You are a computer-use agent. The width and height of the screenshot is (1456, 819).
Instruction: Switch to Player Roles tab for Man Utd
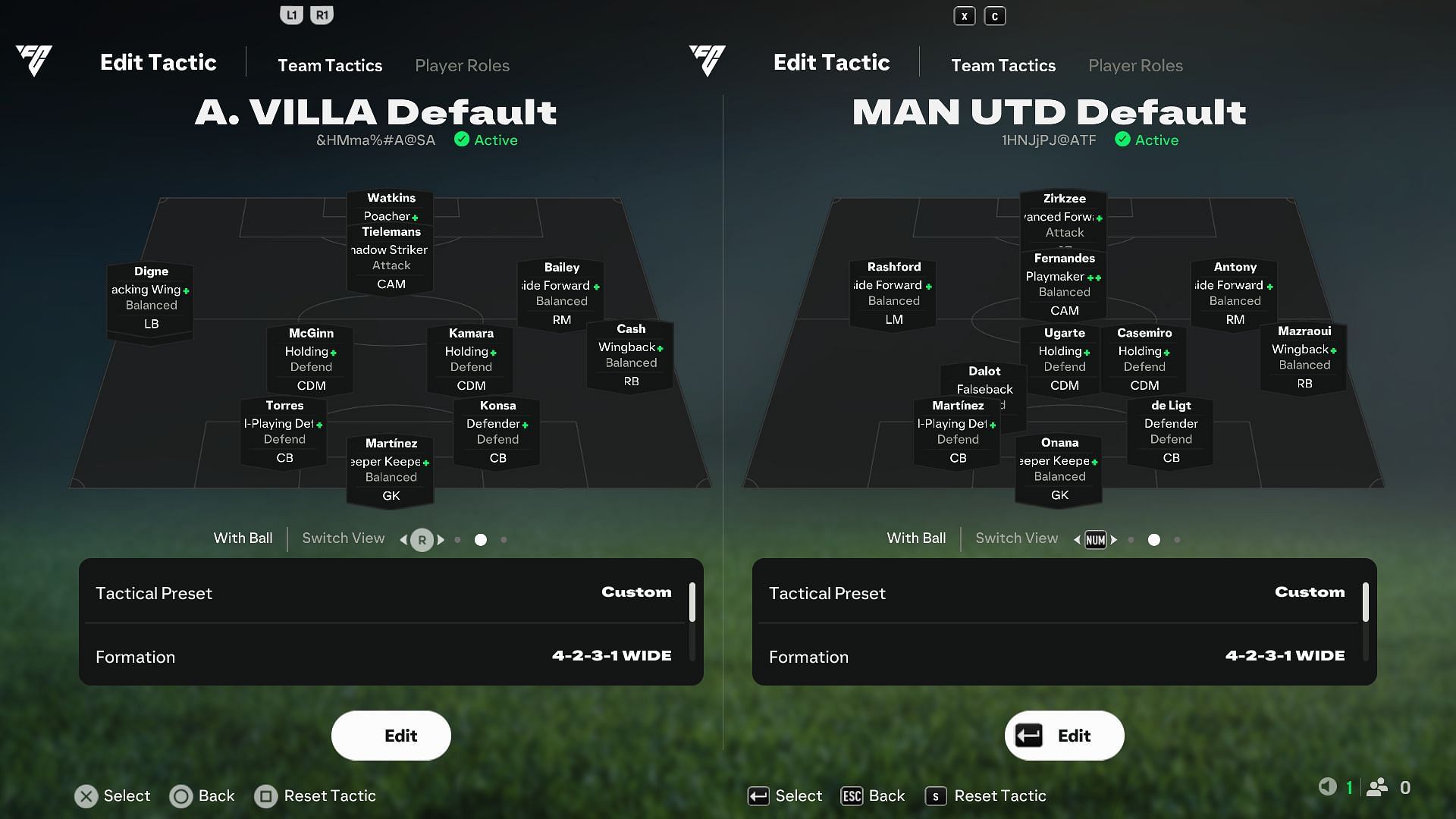1135,65
